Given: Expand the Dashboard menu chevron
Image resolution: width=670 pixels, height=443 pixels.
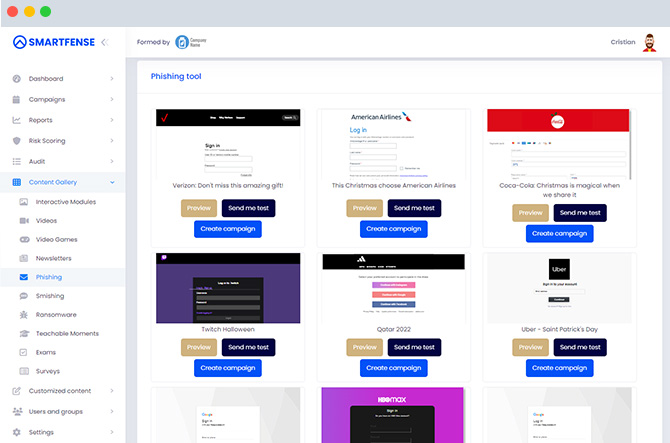Looking at the screenshot, I should (x=112, y=79).
